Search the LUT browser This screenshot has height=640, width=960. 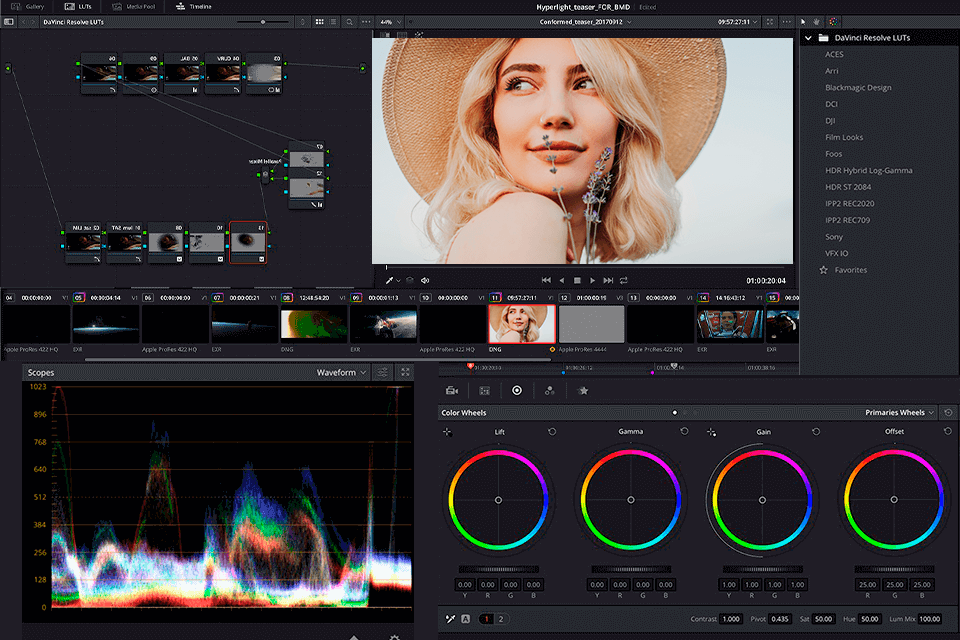349,22
